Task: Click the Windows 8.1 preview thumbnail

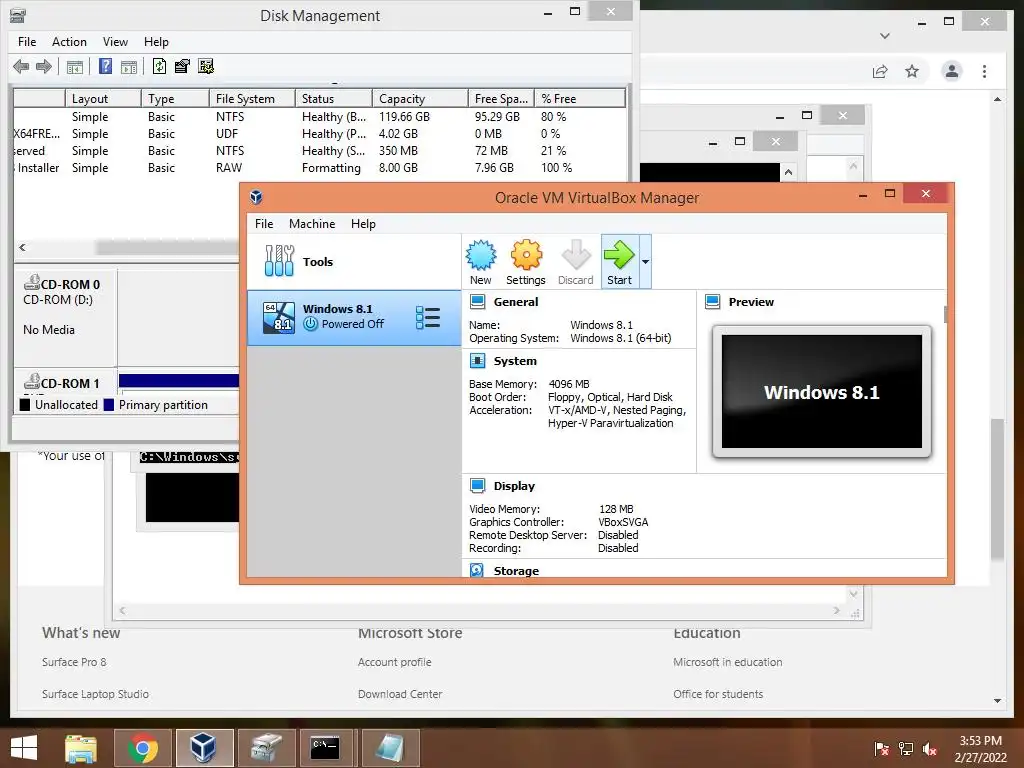Action: 822,392
